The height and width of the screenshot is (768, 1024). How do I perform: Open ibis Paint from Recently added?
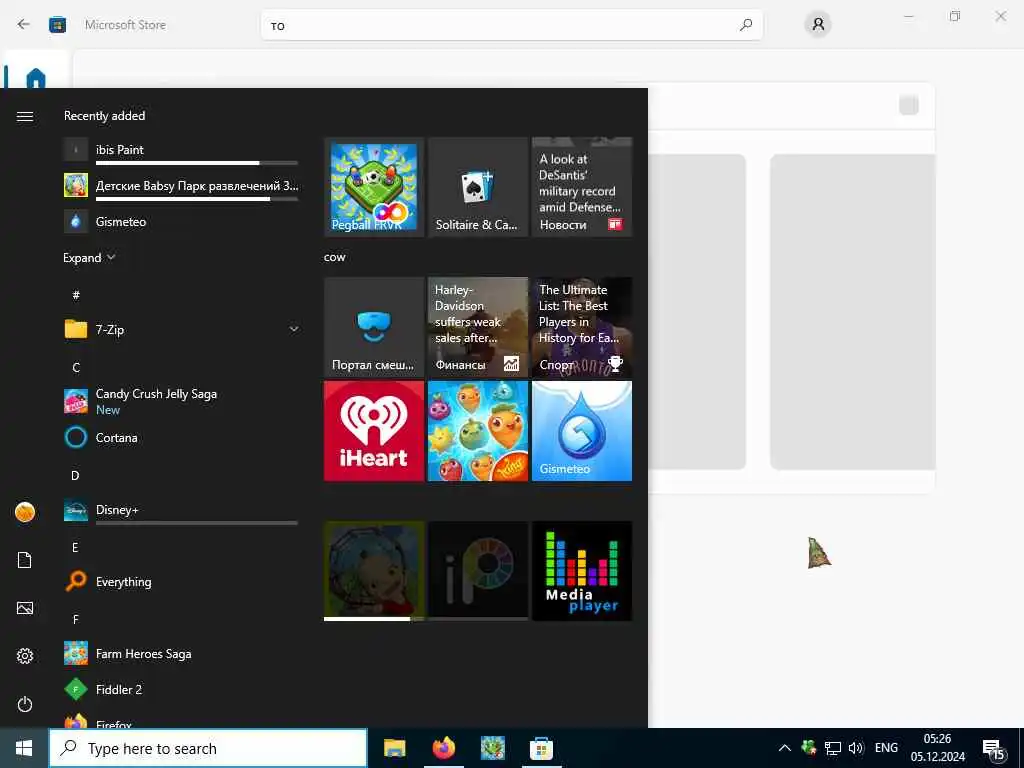click(180, 150)
